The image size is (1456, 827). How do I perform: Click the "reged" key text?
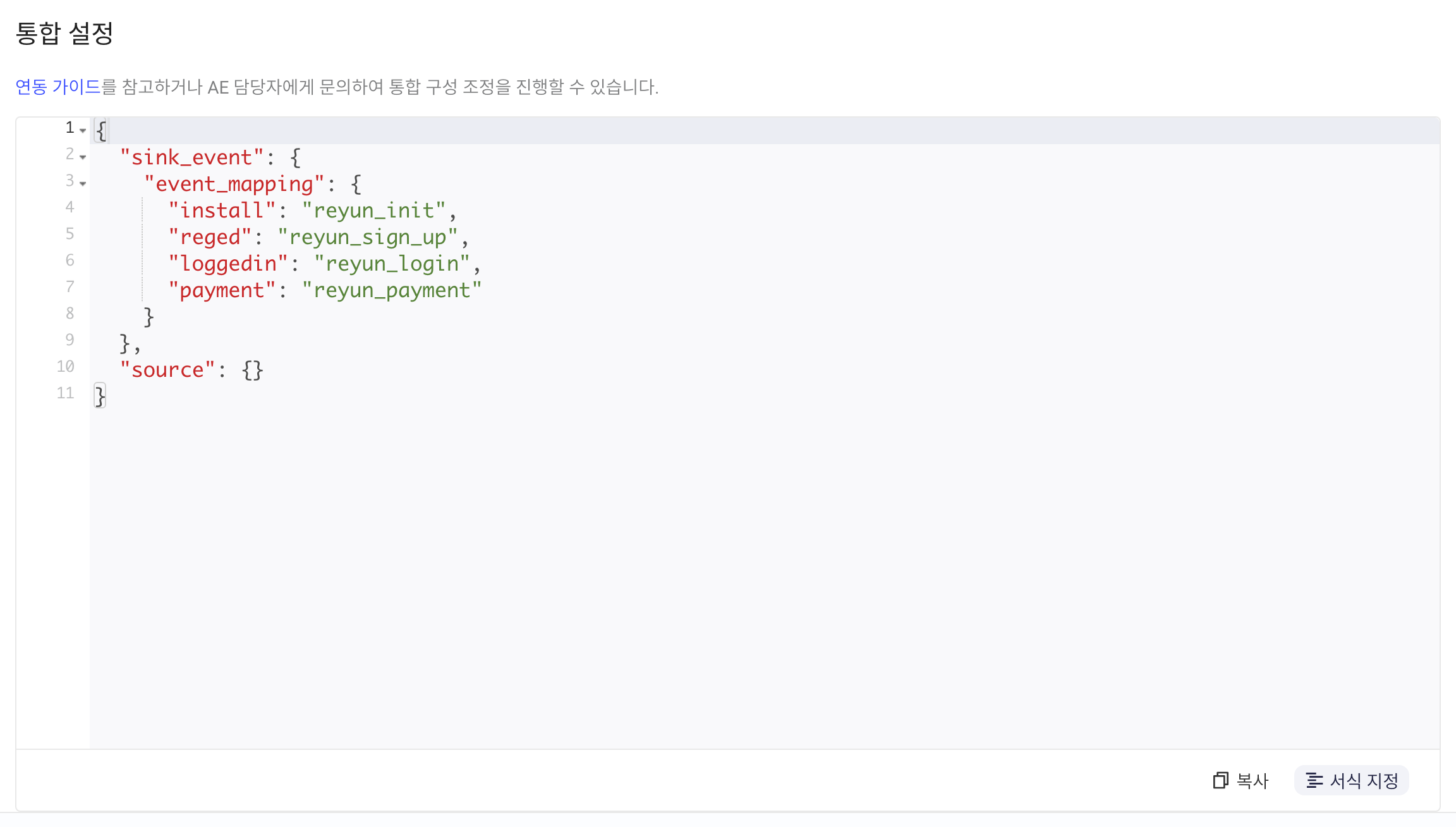[x=210, y=237]
